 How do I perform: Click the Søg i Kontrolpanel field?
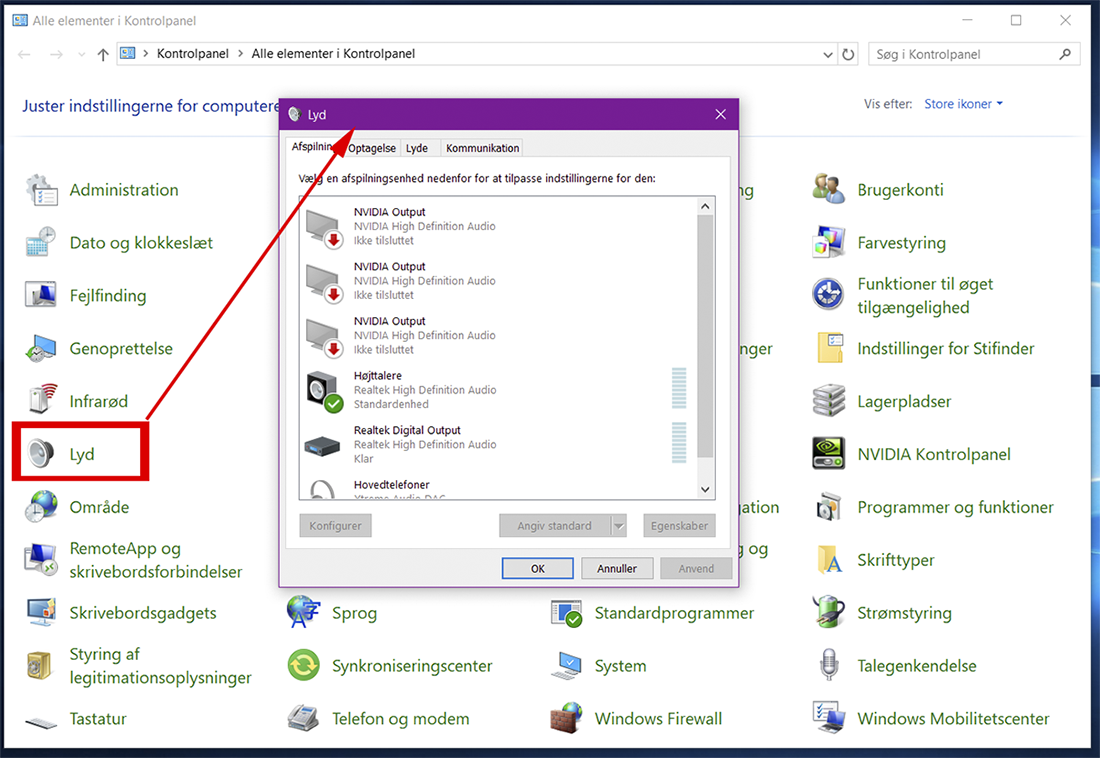coord(974,54)
